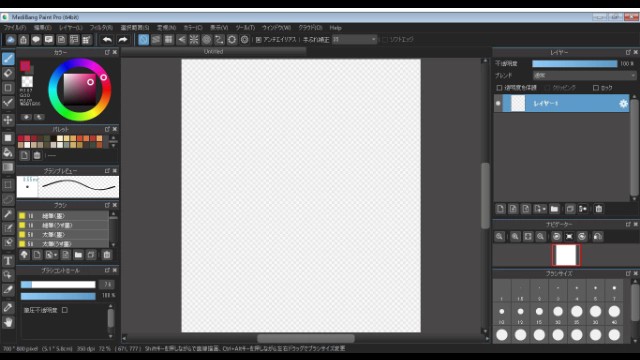Open the Help menu
This screenshot has height=360, width=640.
coord(335,28)
